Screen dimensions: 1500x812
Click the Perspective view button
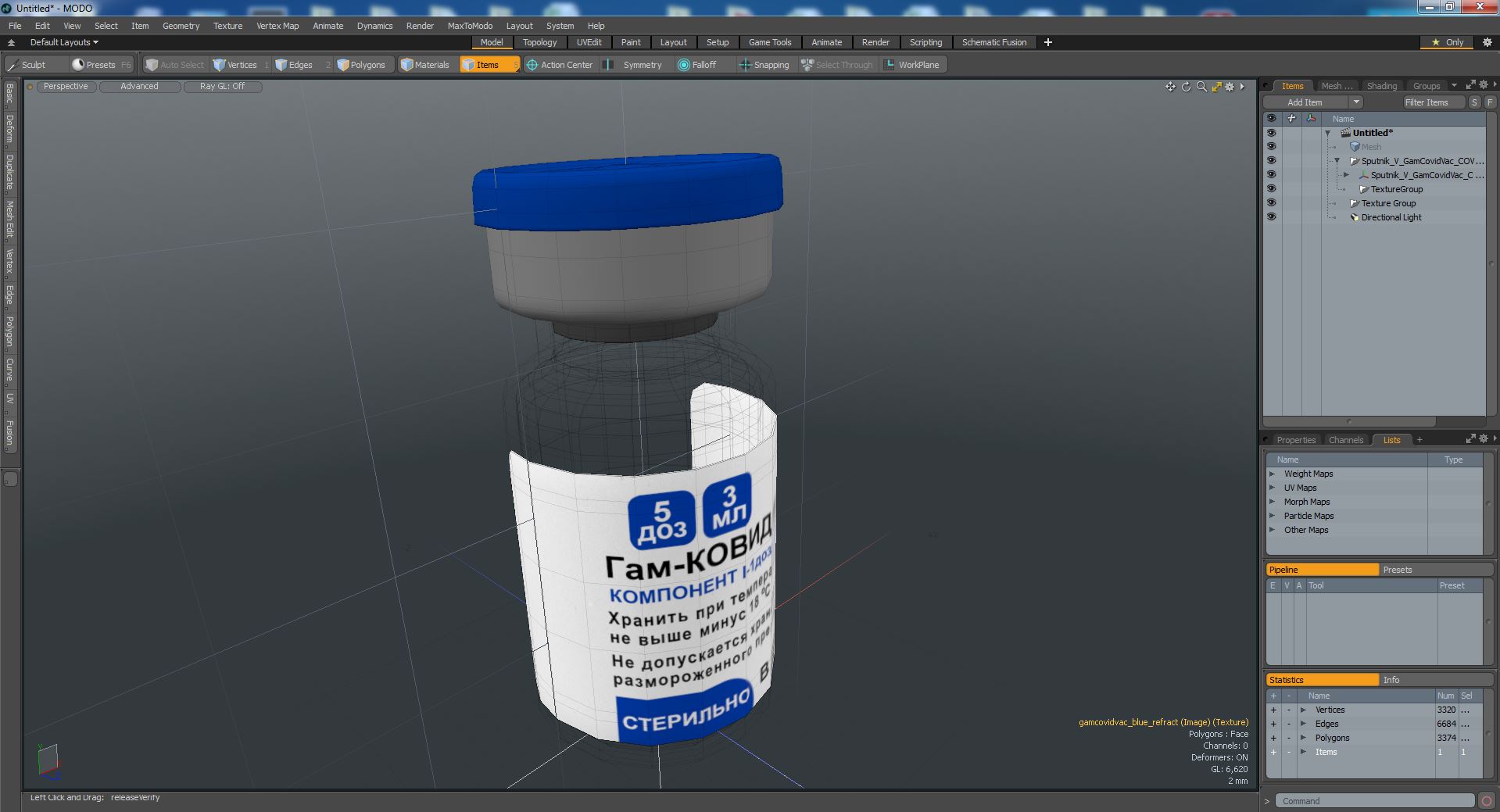(x=66, y=87)
